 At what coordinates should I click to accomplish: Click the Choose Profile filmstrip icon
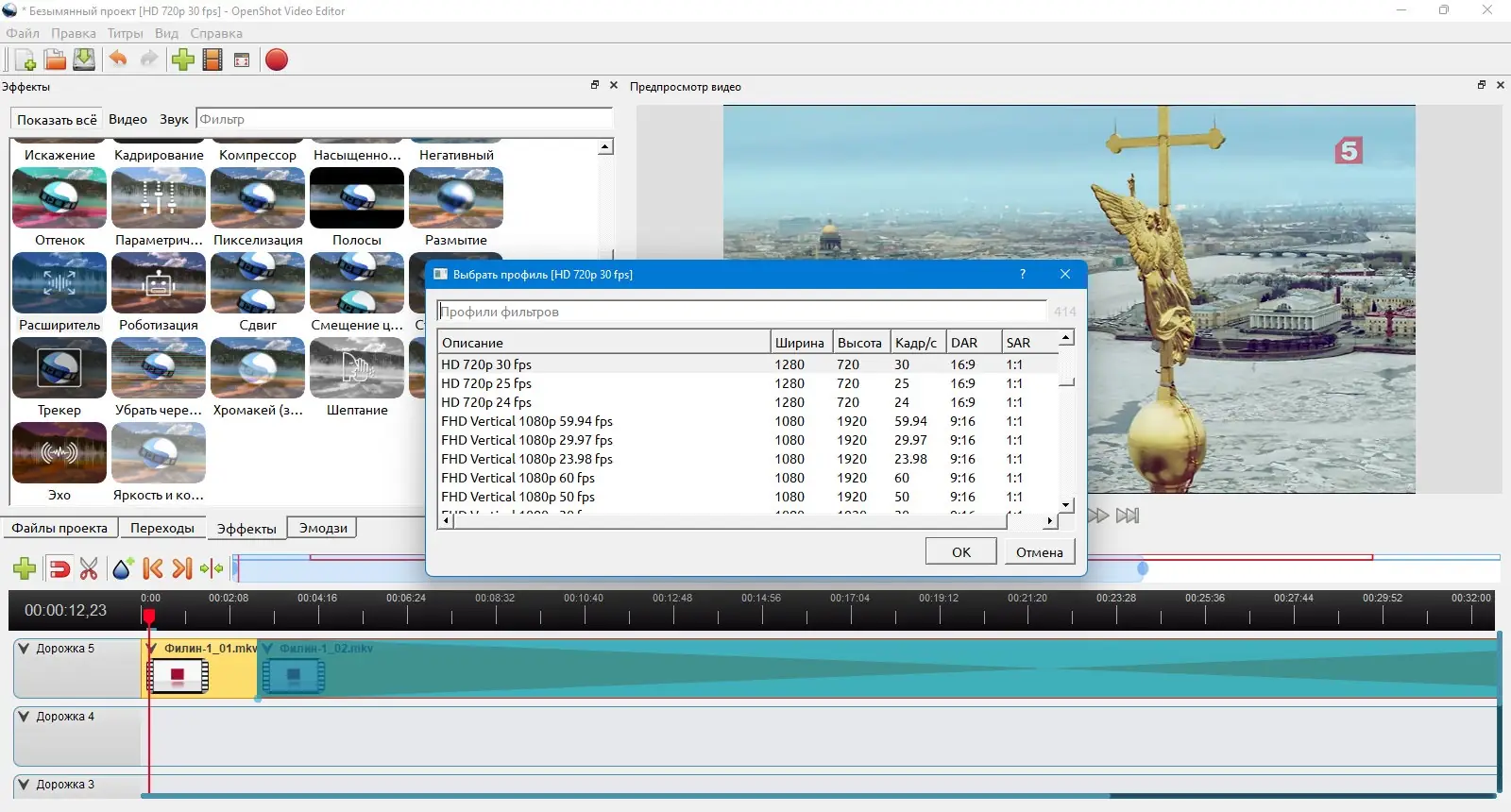coord(212,59)
